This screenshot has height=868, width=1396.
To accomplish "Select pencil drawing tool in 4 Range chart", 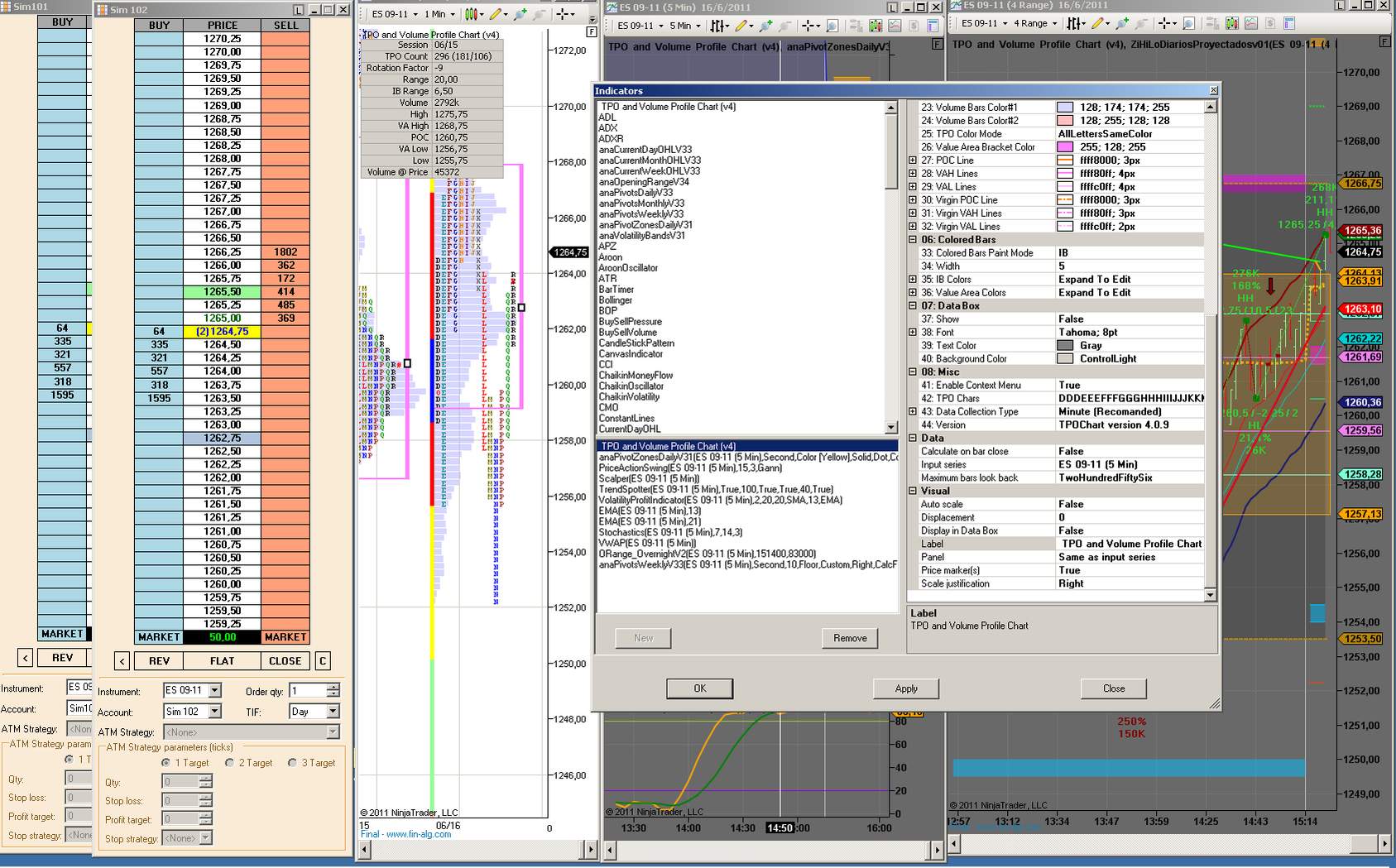I will pos(1098,23).
